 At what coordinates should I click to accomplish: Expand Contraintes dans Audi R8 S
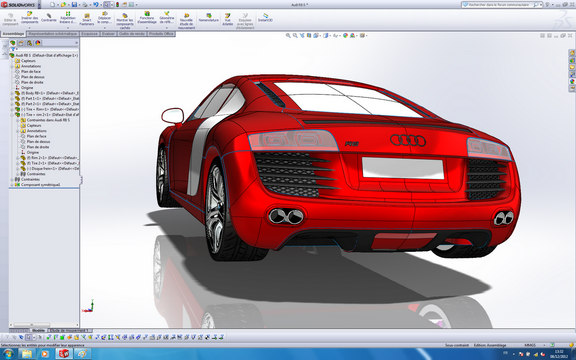[x=18, y=120]
